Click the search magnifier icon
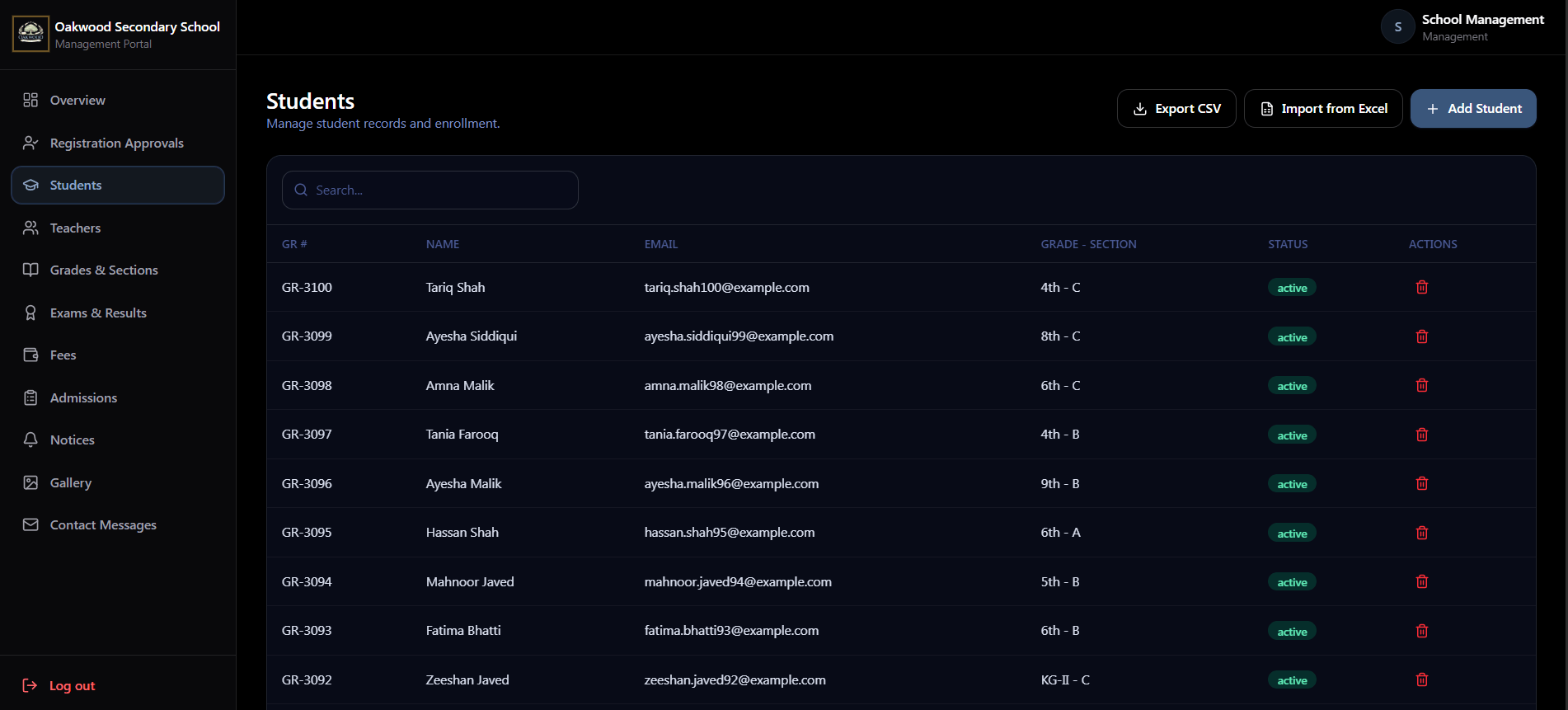The image size is (1568, 710). click(x=301, y=190)
